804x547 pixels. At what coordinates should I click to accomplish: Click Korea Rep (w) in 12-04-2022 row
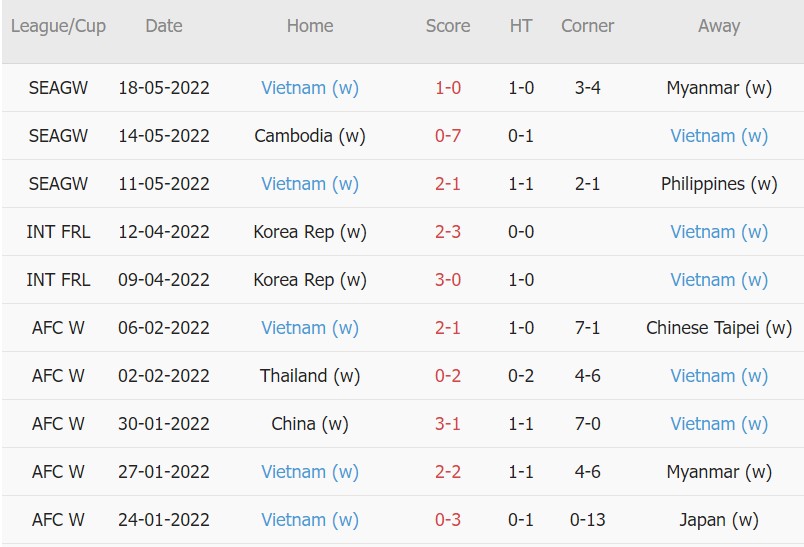click(309, 232)
